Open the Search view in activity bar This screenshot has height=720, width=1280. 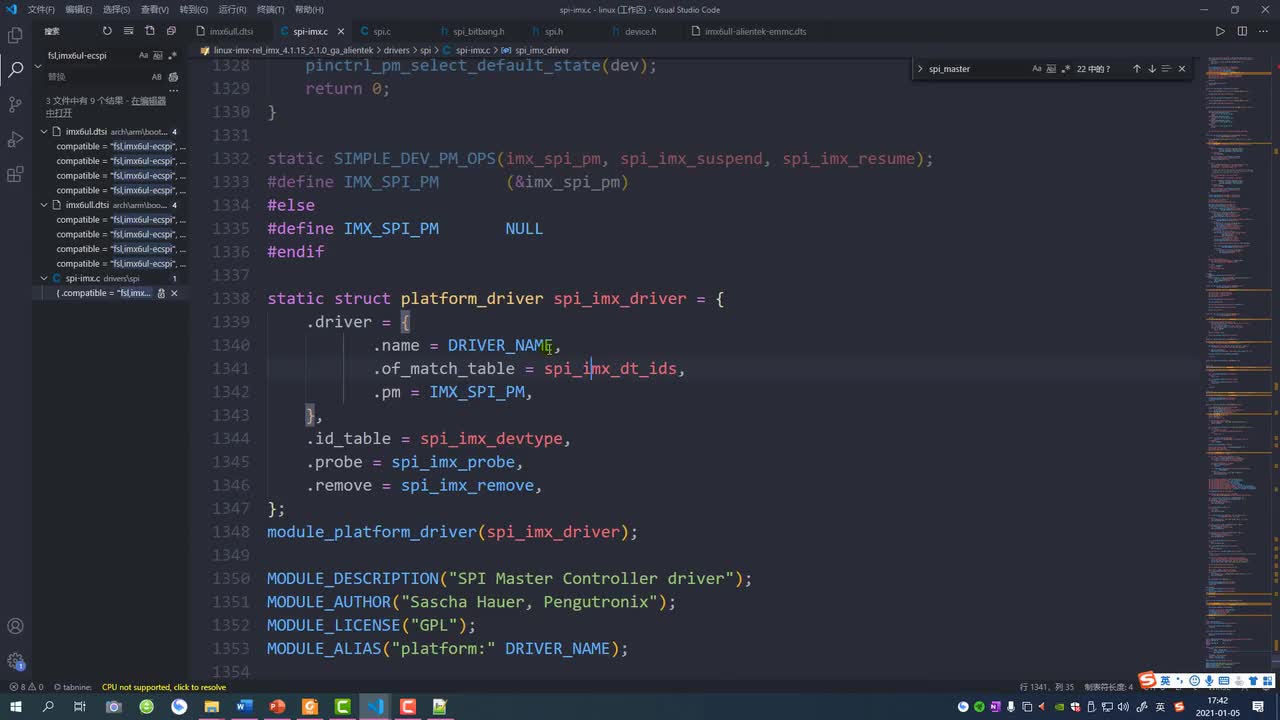(x=15, y=70)
